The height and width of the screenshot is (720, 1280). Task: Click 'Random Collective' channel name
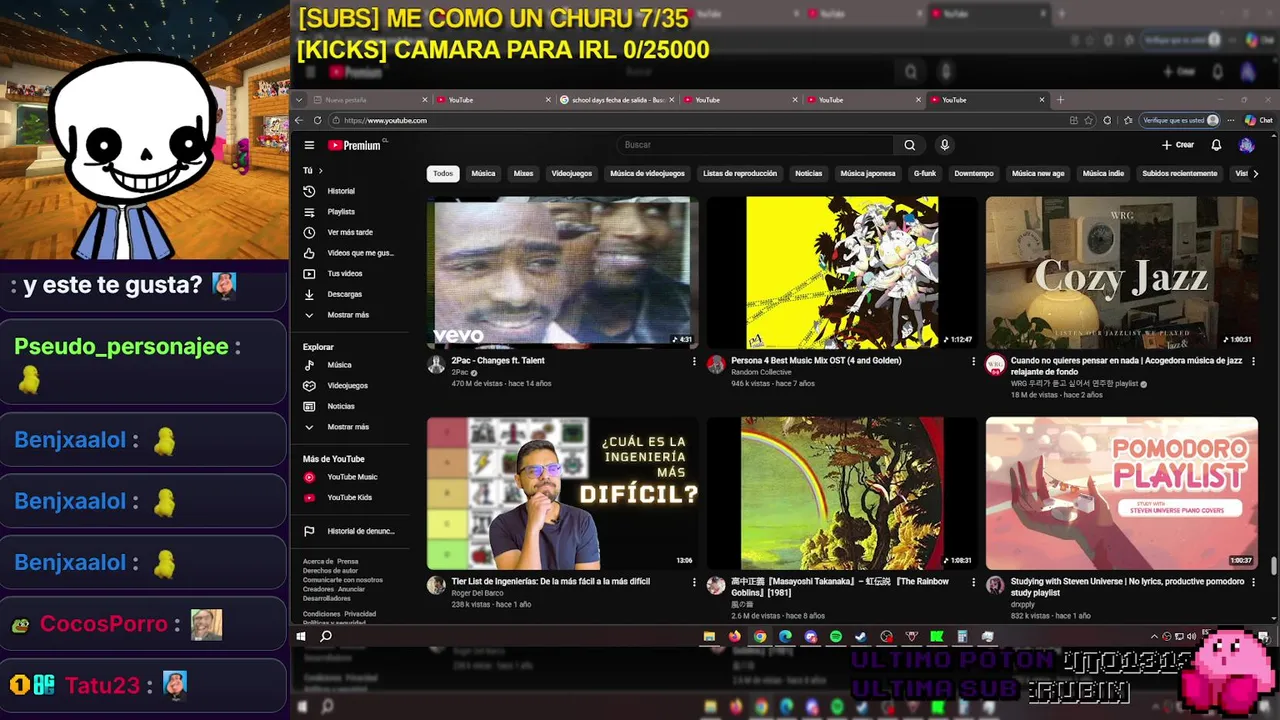click(x=761, y=372)
